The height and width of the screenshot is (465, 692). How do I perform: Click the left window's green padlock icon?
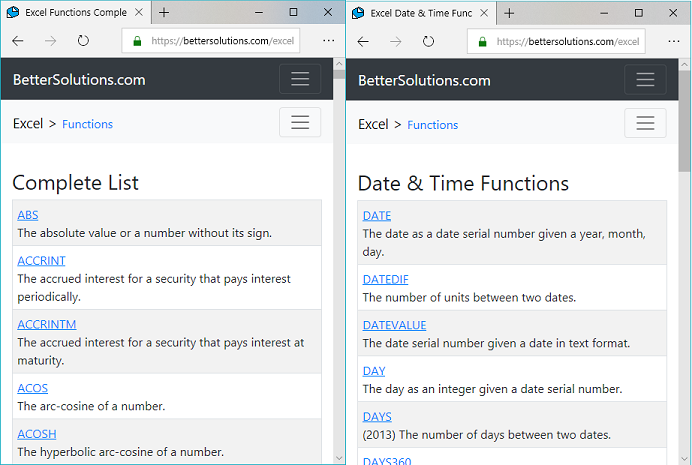tap(137, 41)
